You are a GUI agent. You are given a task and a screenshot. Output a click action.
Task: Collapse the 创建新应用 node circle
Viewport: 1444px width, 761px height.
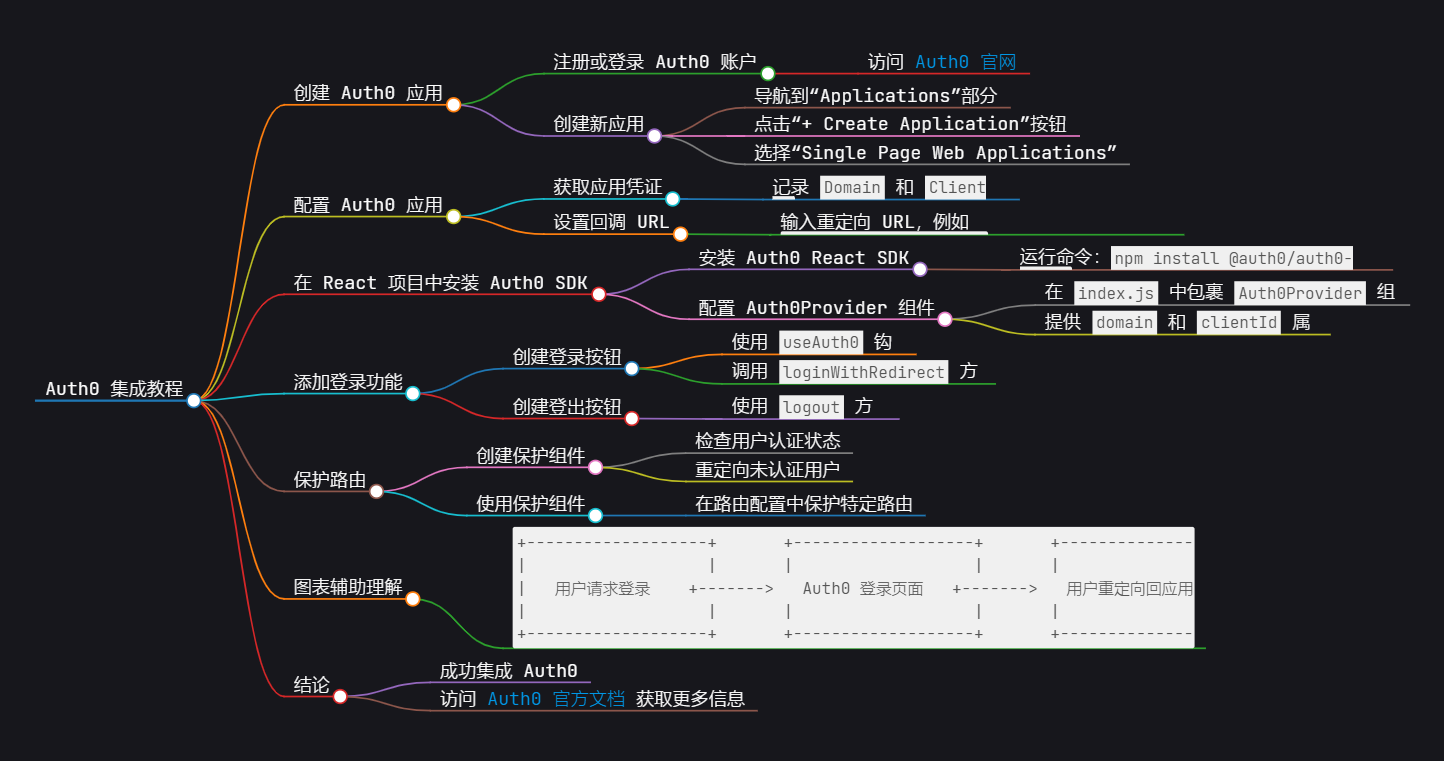coord(654,136)
